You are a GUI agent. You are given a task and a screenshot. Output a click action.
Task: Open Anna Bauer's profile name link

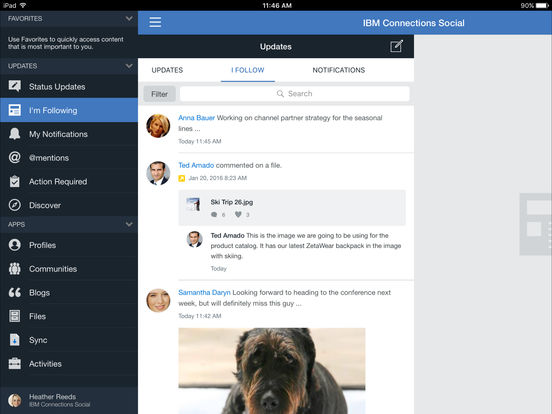[x=196, y=118]
